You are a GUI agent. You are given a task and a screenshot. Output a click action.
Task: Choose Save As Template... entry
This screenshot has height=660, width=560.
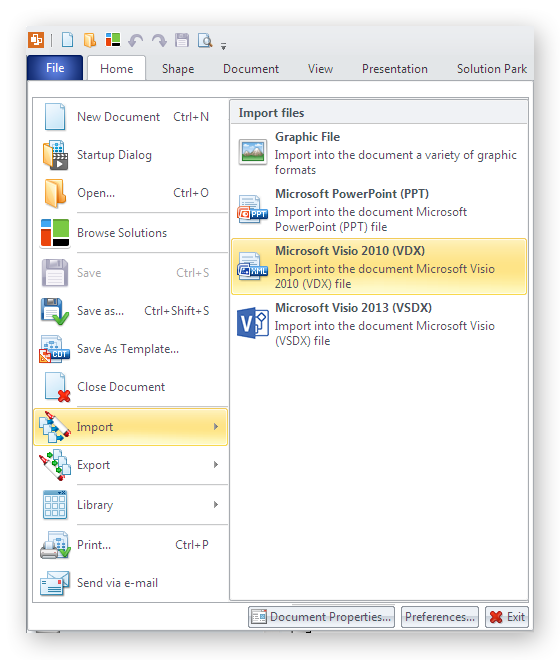[x=131, y=349]
